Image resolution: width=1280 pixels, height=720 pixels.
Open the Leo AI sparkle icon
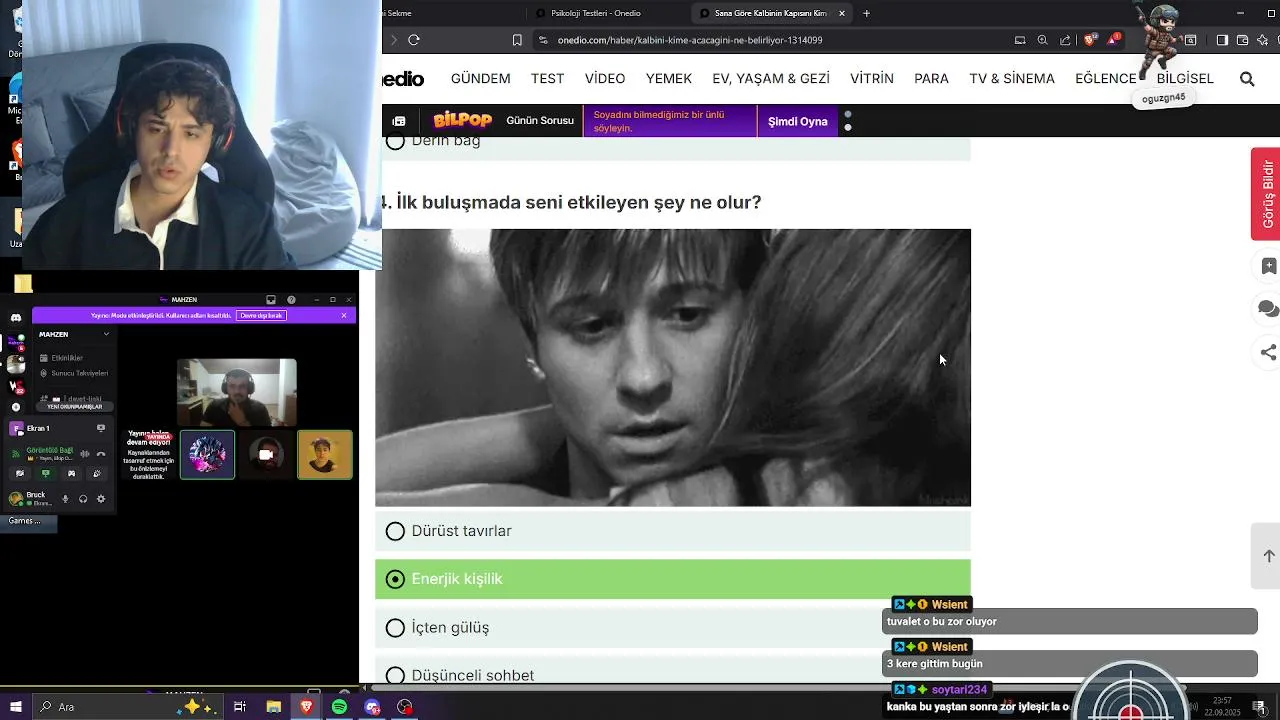(x=1263, y=40)
